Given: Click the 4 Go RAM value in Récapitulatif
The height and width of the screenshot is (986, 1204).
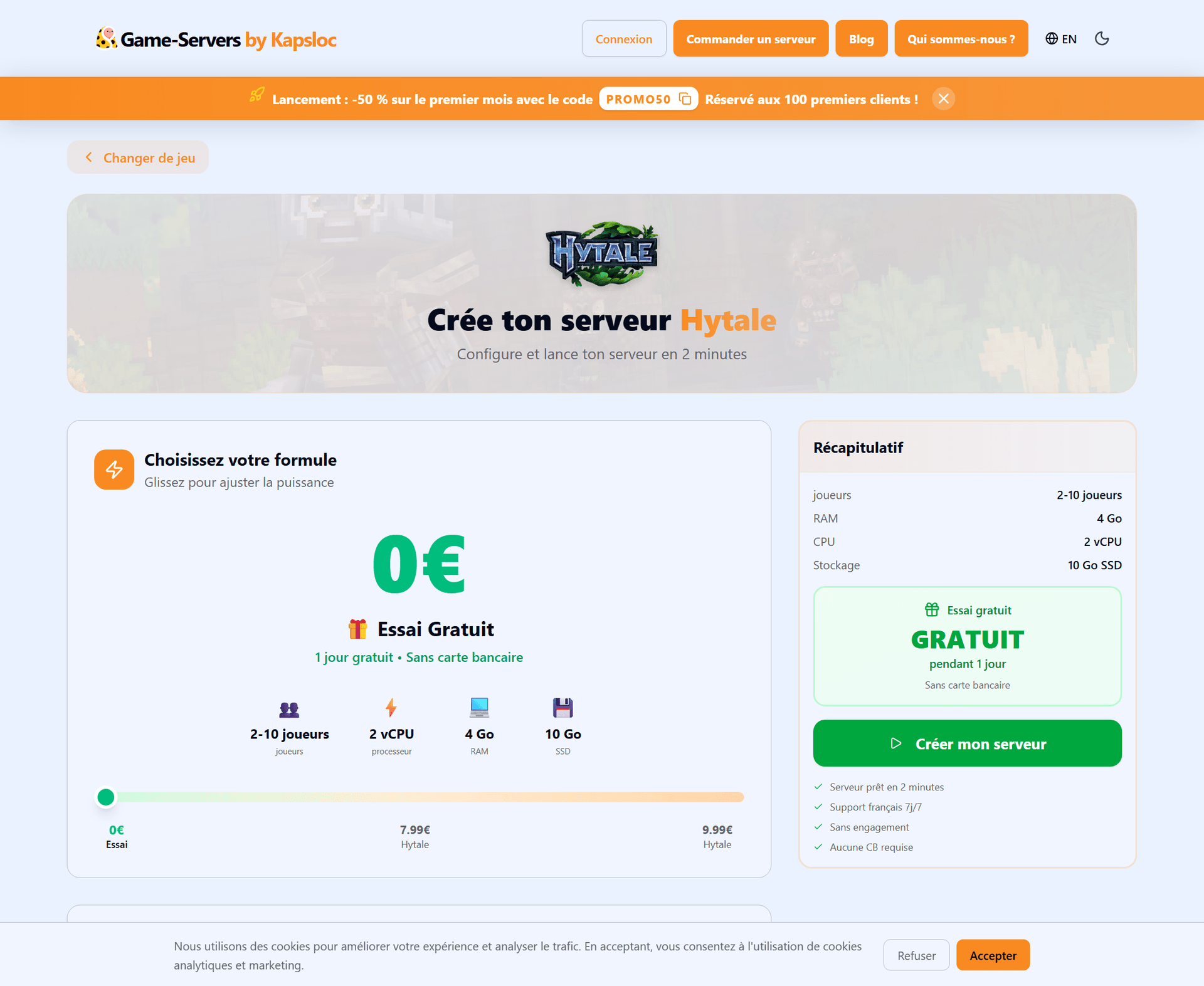Looking at the screenshot, I should tap(1109, 518).
